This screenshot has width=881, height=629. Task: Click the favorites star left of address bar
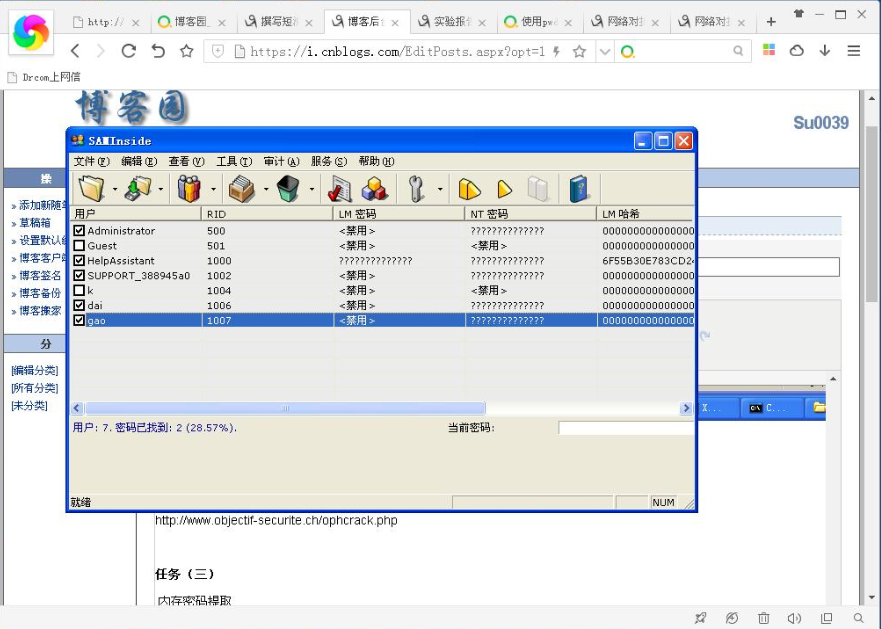point(187,51)
